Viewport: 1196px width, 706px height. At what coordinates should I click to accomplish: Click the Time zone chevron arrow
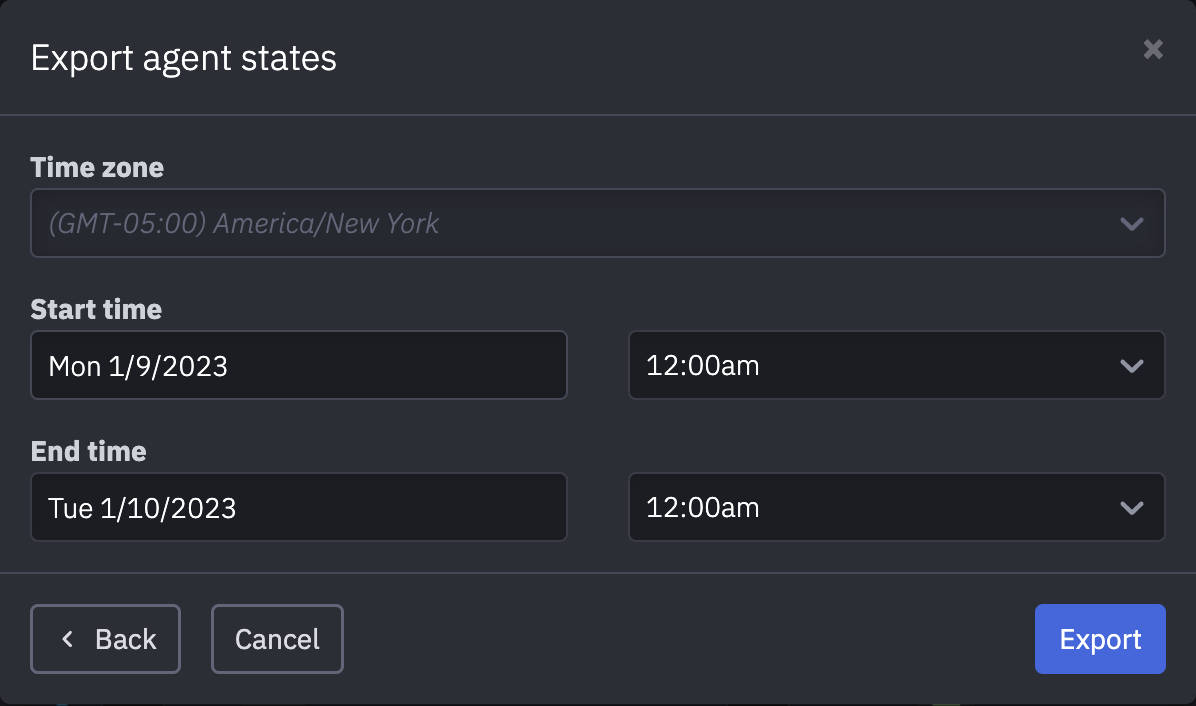click(x=1131, y=224)
